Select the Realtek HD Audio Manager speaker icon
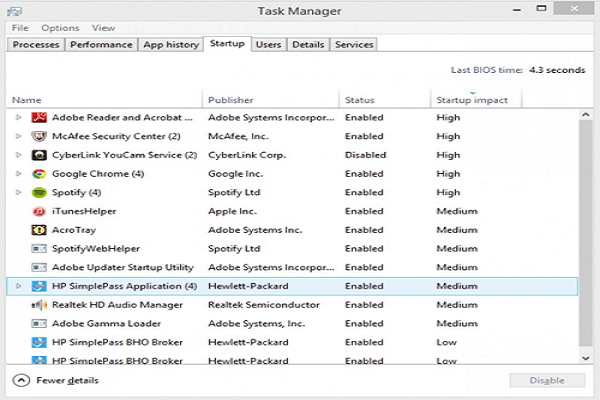 39,305
